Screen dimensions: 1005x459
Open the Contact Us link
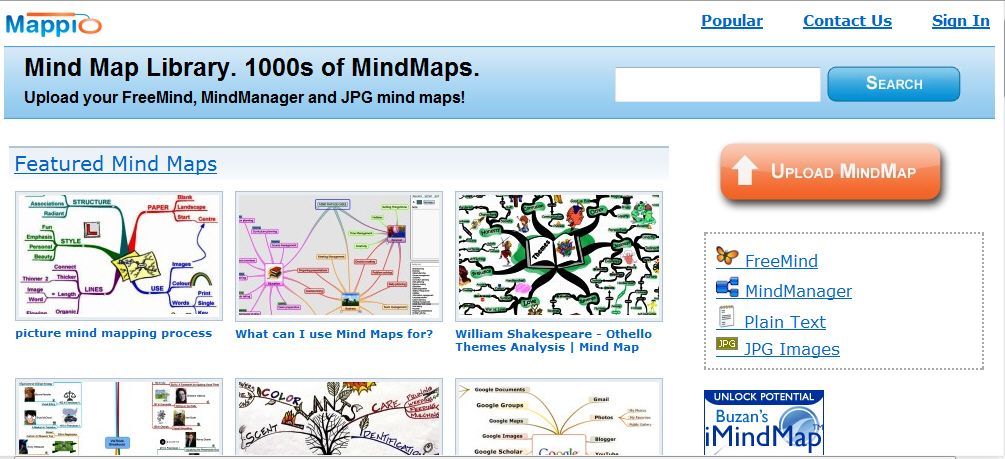click(x=847, y=21)
